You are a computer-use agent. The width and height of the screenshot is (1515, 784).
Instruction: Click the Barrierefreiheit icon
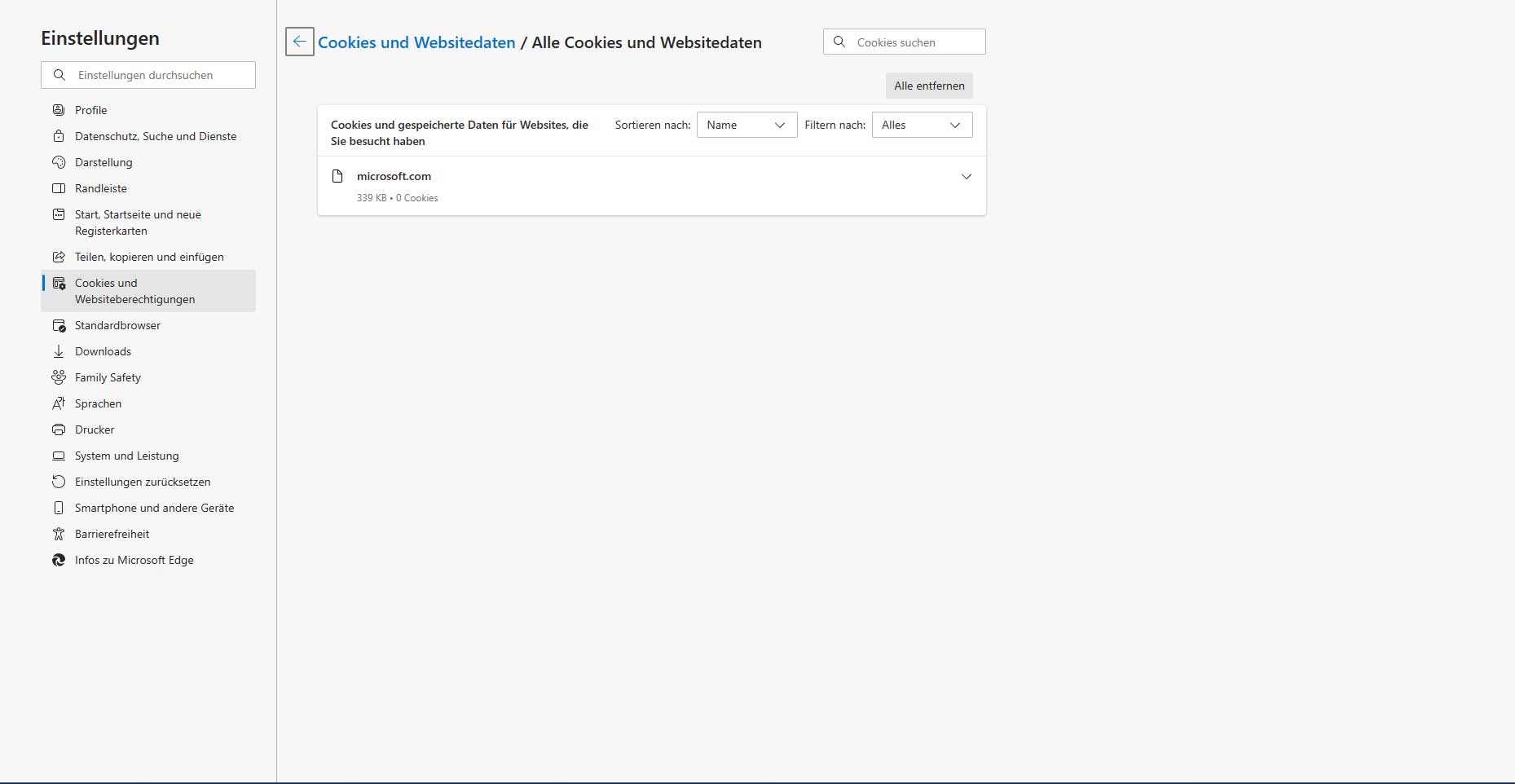coord(59,534)
